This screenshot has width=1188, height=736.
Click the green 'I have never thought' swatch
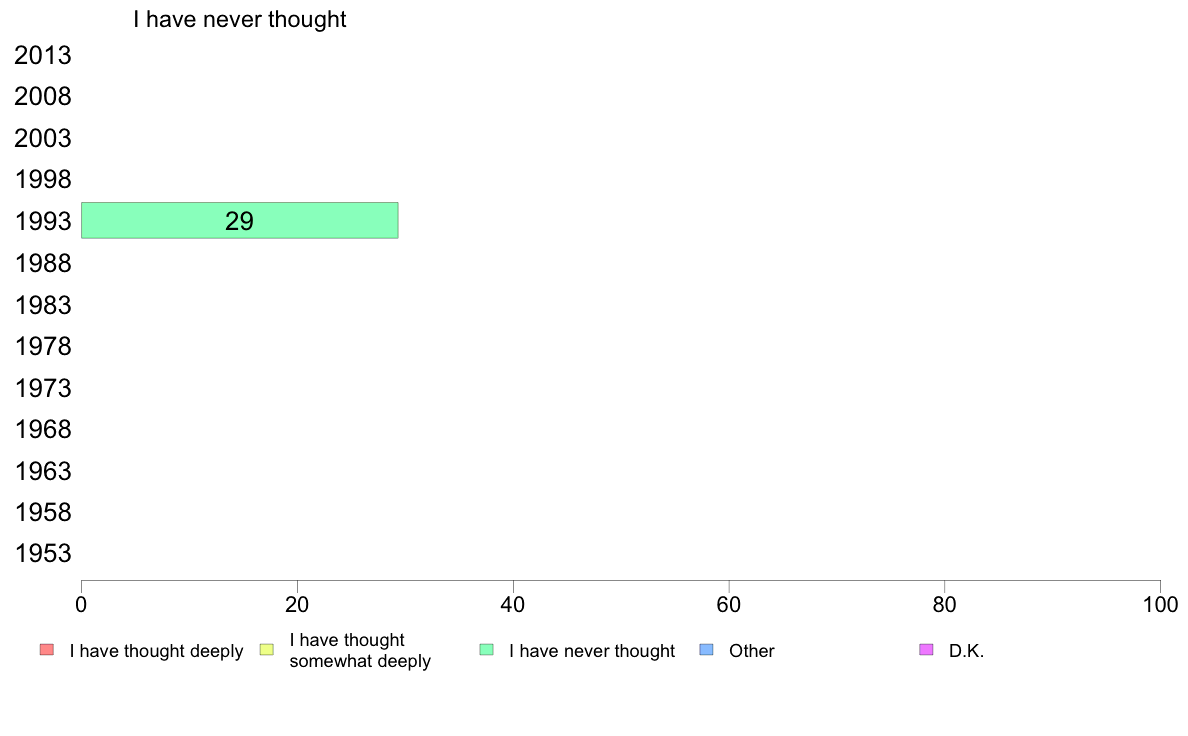coord(486,650)
